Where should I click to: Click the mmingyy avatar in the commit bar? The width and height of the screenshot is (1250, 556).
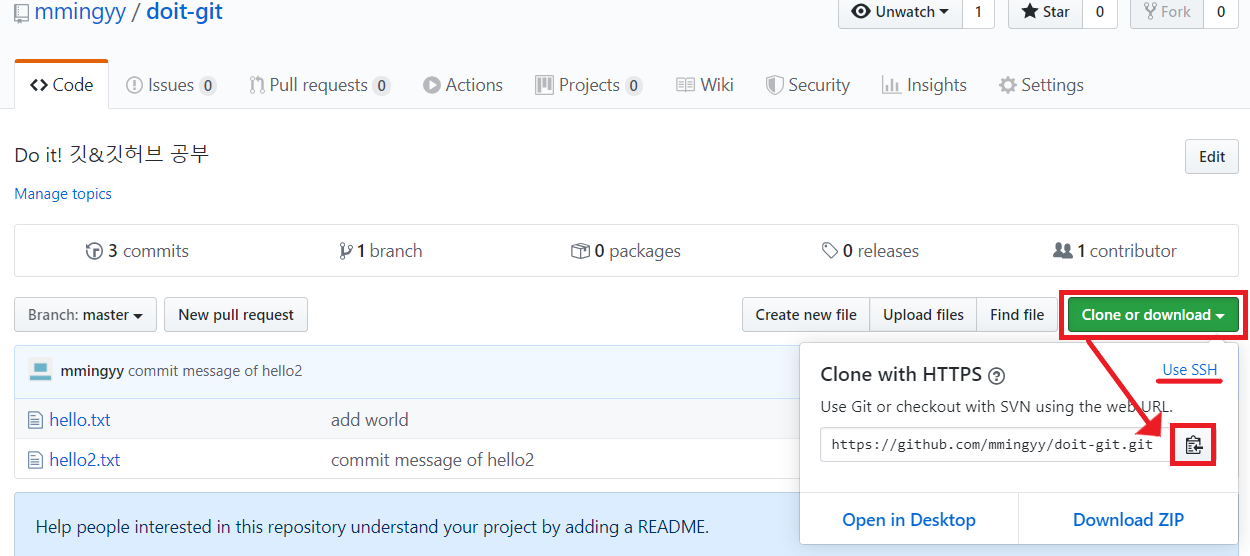[40, 371]
